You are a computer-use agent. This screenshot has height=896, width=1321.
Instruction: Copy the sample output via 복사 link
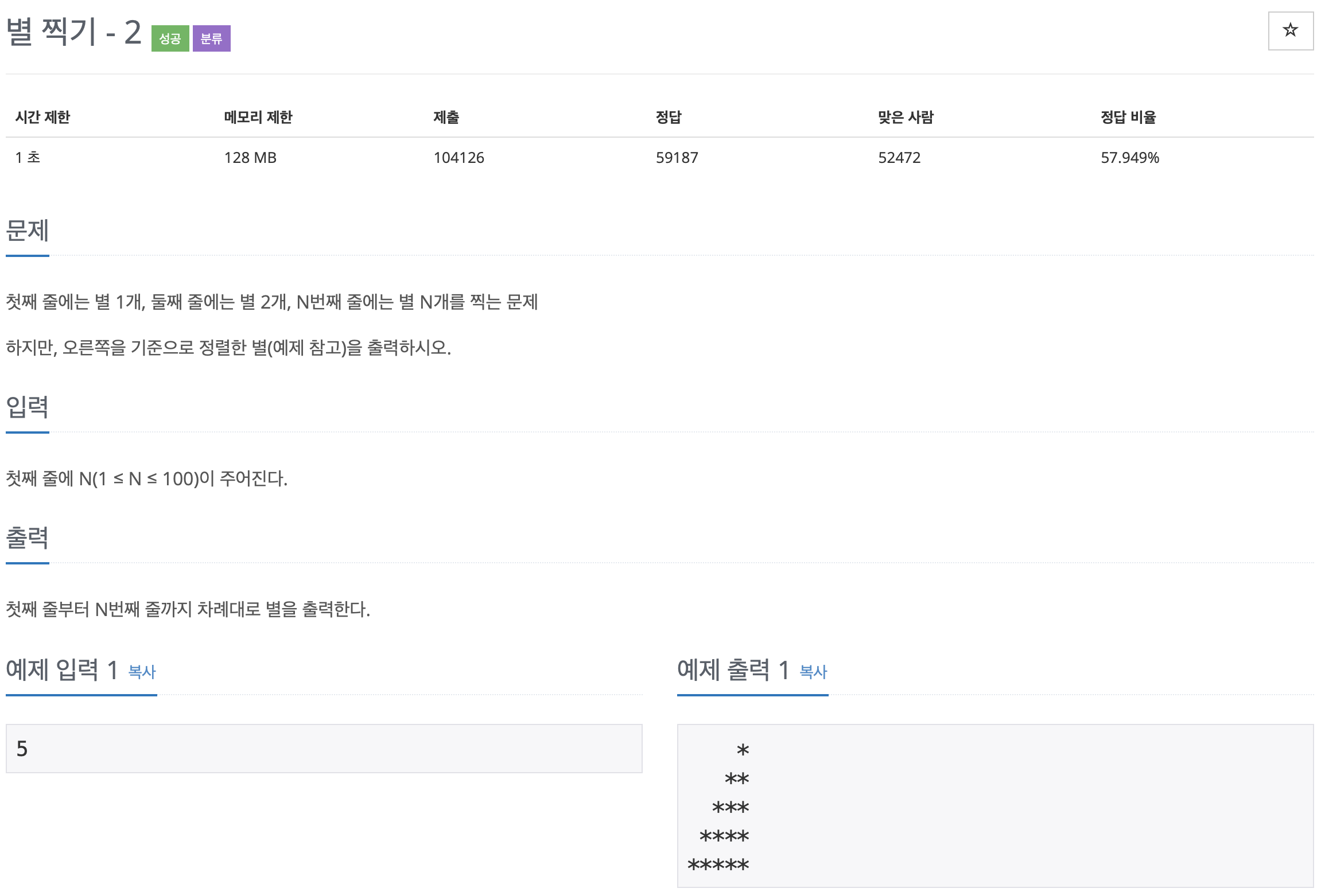(x=813, y=672)
